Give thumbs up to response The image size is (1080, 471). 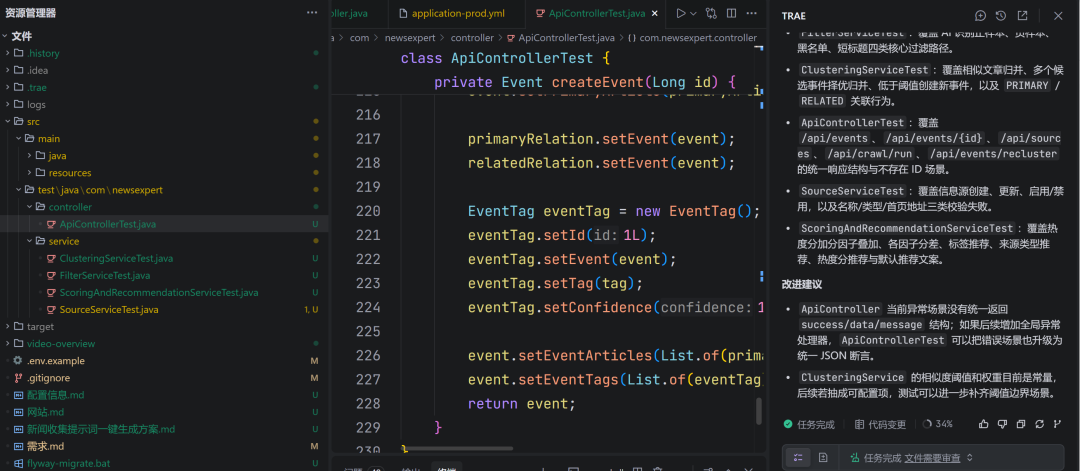(983, 424)
